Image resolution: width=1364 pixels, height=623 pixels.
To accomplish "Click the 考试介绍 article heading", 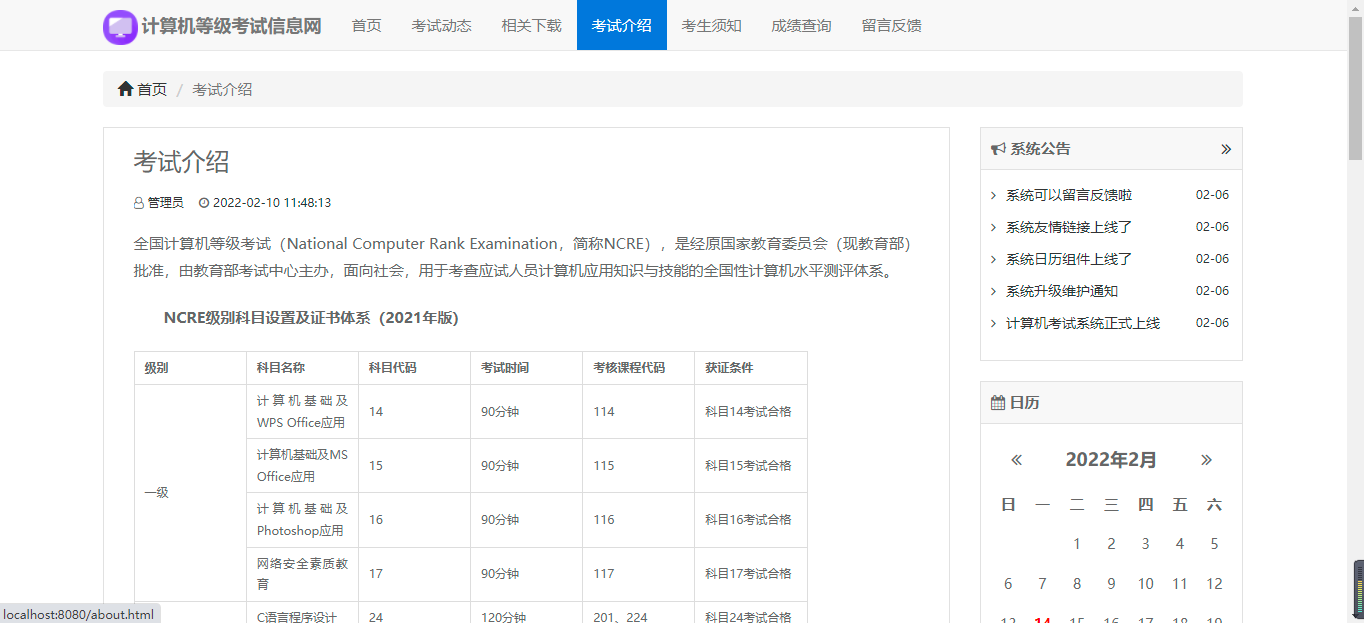I will tap(182, 162).
